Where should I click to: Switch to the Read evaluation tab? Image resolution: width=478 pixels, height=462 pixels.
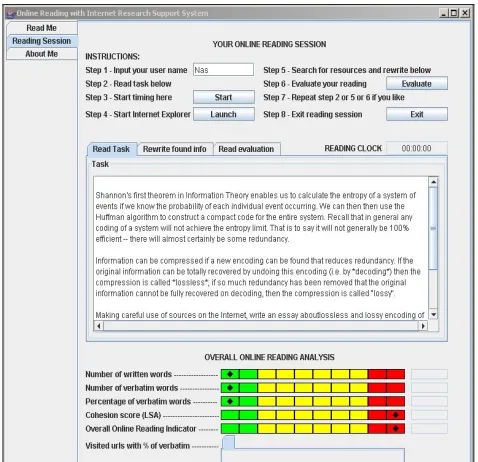point(246,149)
